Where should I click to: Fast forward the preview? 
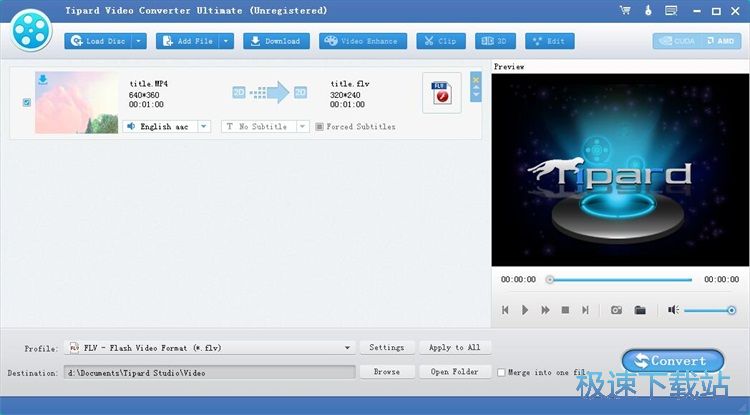pyautogui.click(x=545, y=310)
